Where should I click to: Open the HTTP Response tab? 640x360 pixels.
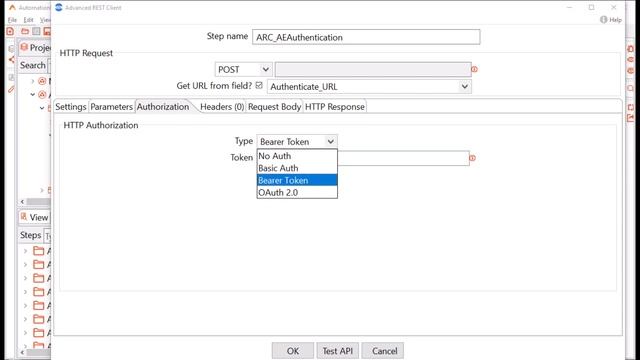tap(335, 107)
